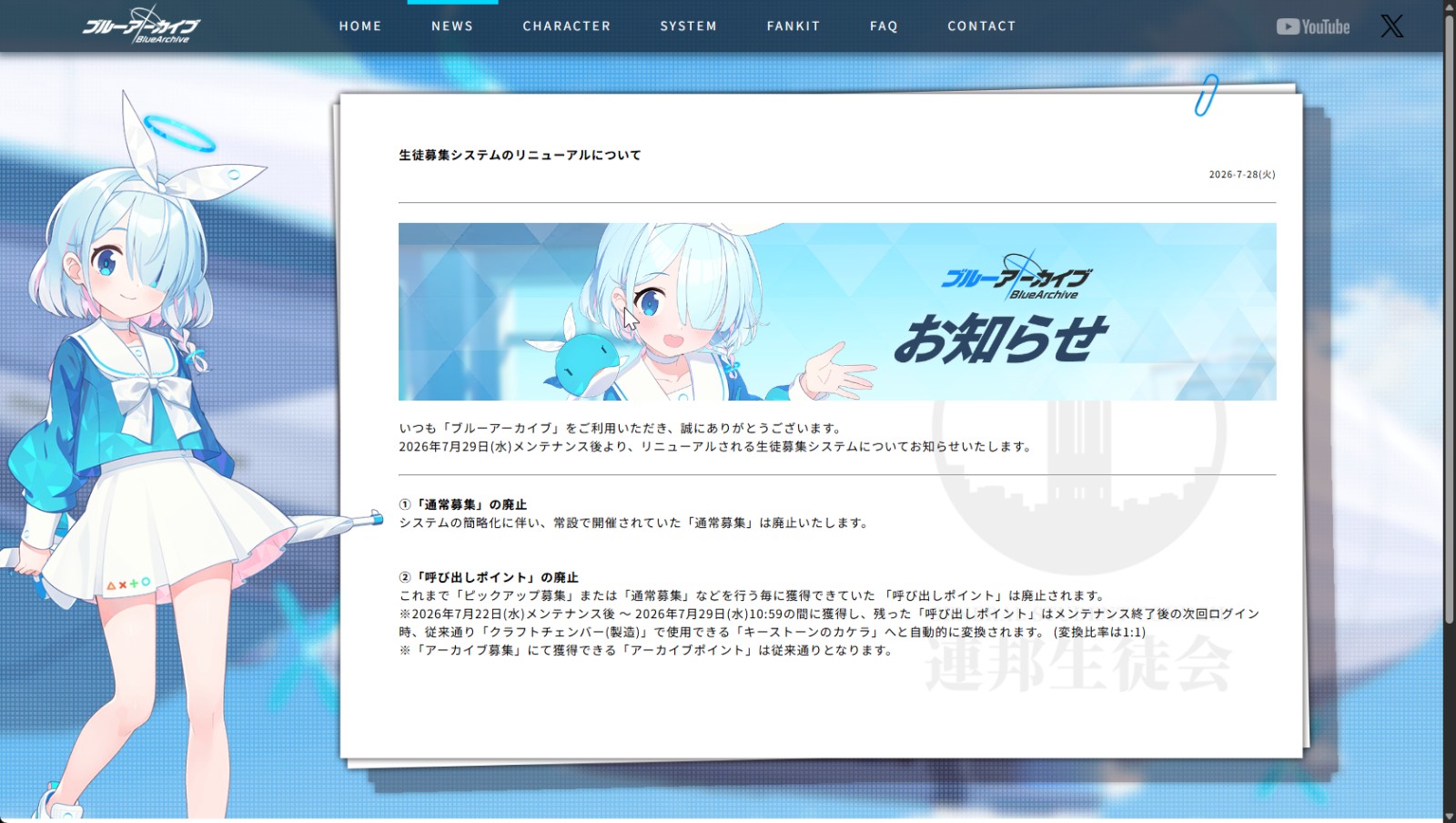Select the NEWS tab
Image resolution: width=1456 pixels, height=823 pixels.
(452, 26)
